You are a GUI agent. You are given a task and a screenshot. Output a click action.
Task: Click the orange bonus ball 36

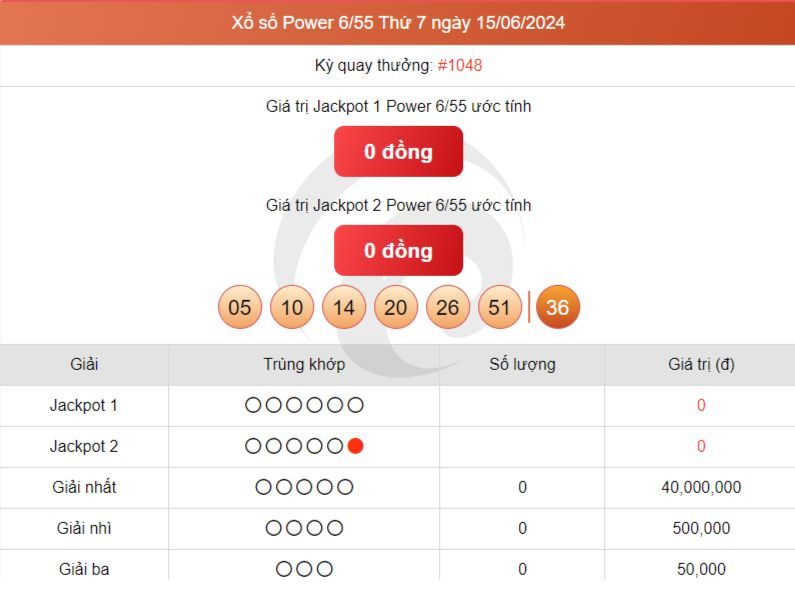[x=558, y=308]
